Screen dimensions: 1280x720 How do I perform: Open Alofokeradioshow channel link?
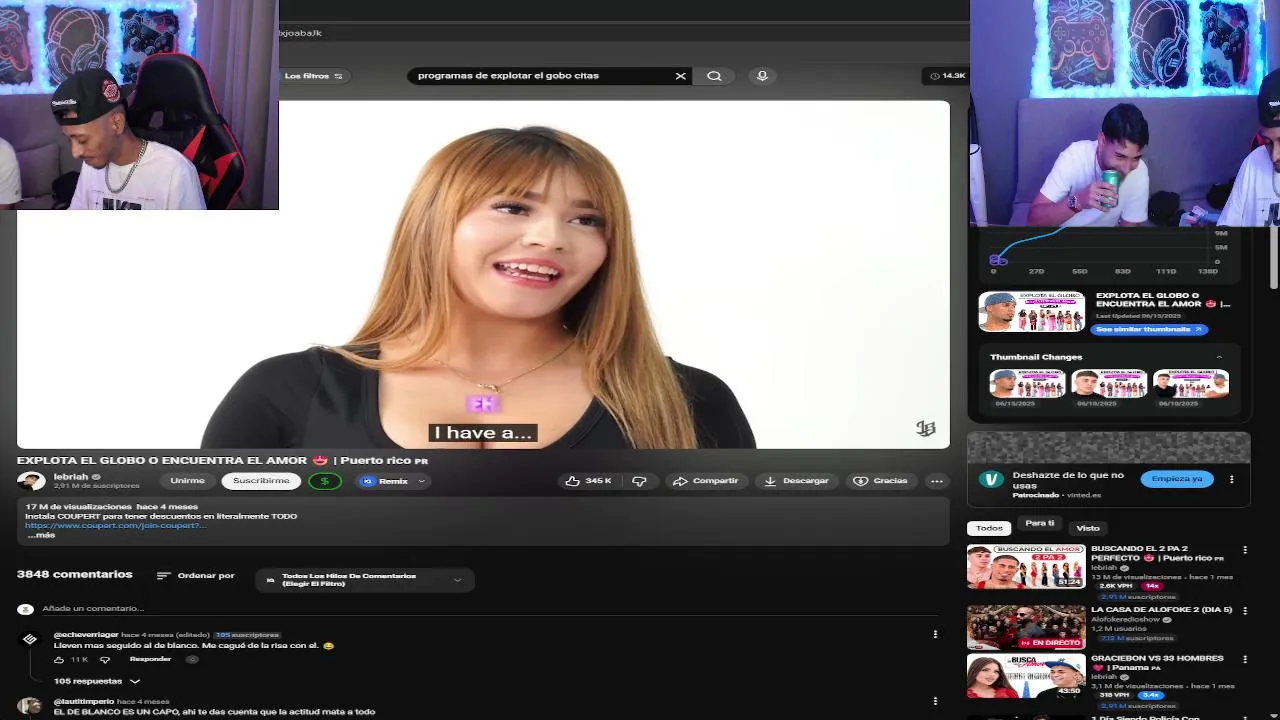[1127, 619]
